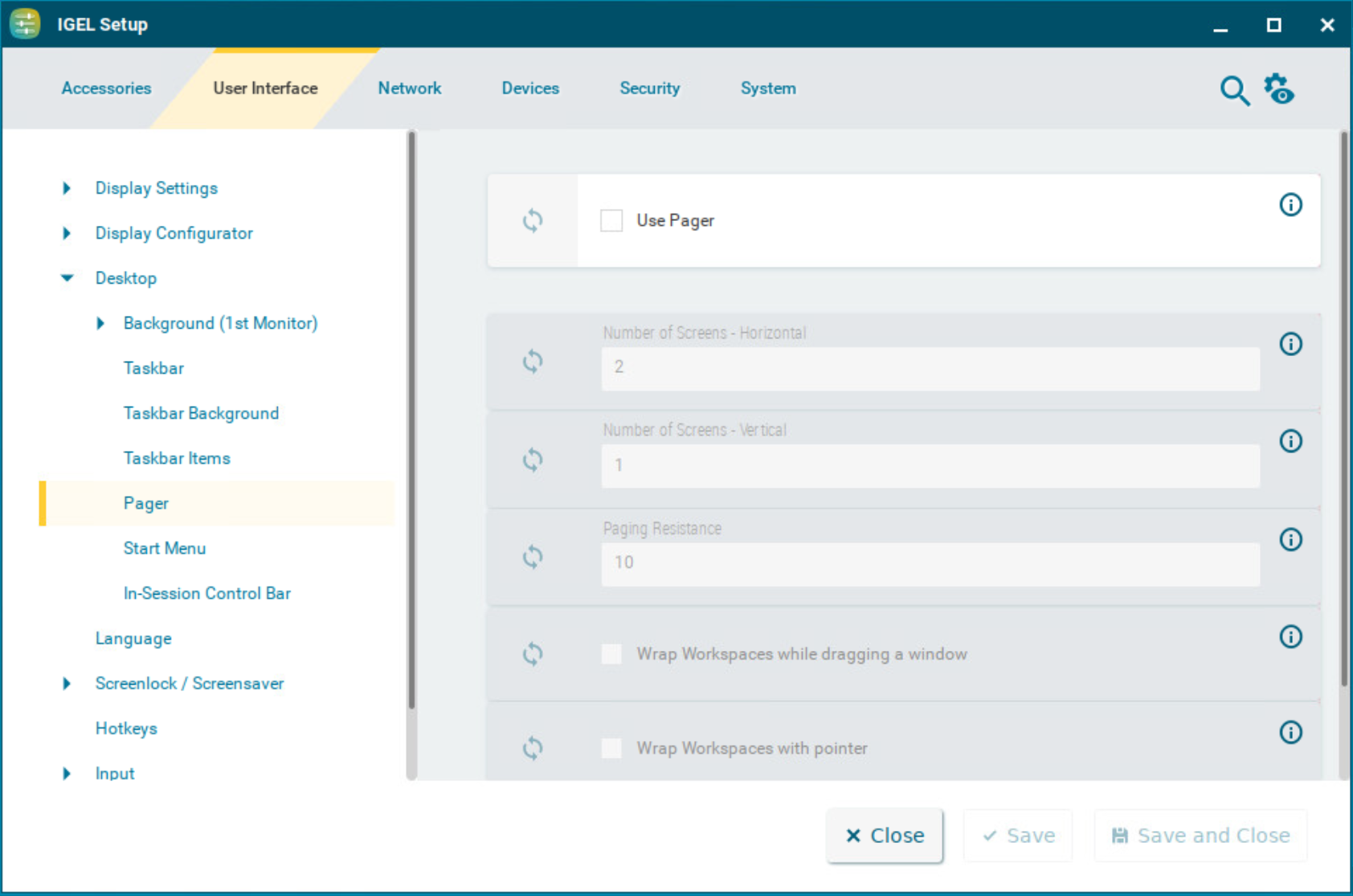Collapse the Desktop tree section

tap(67, 278)
